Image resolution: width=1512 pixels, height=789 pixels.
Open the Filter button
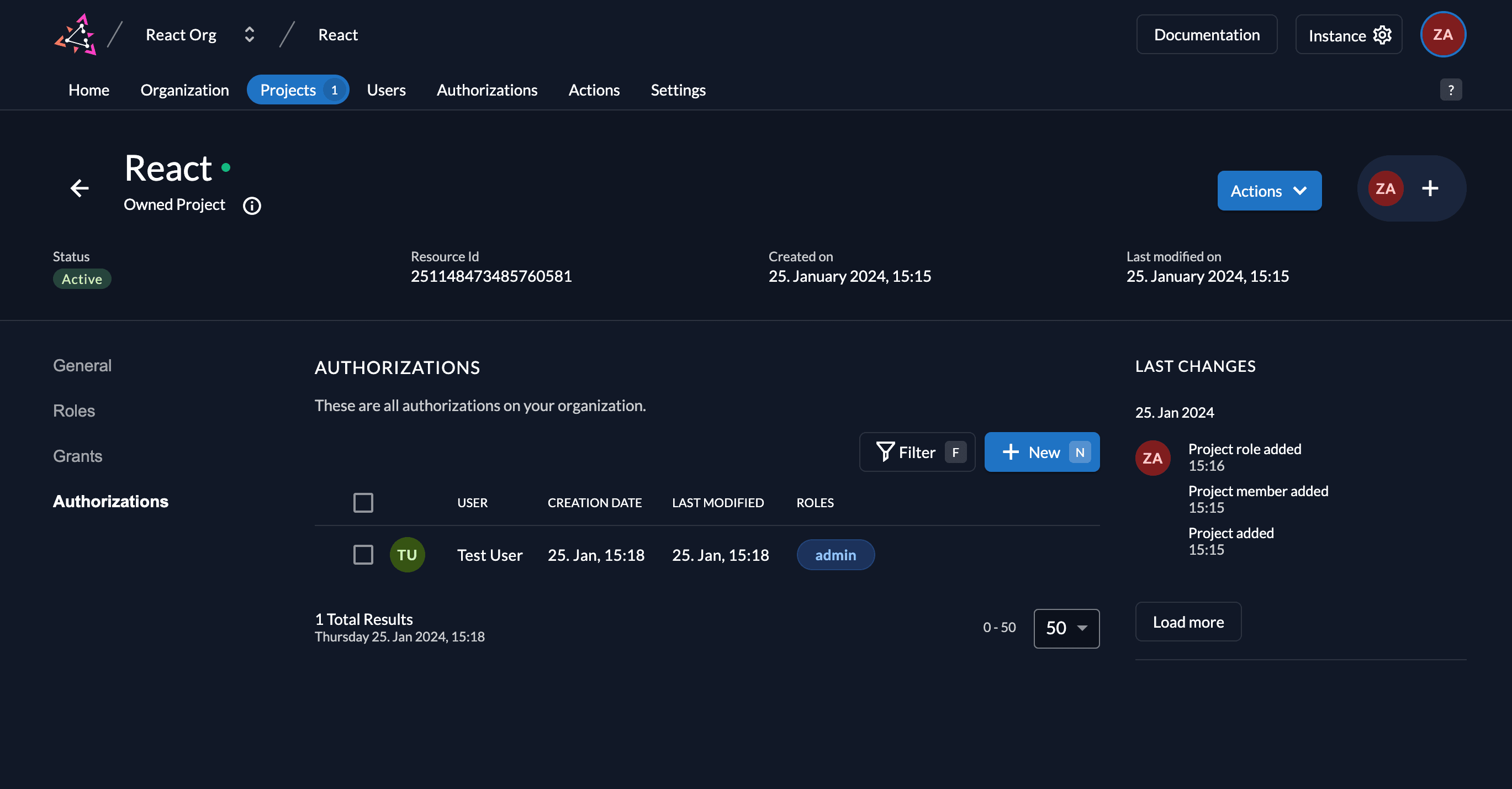(x=917, y=452)
